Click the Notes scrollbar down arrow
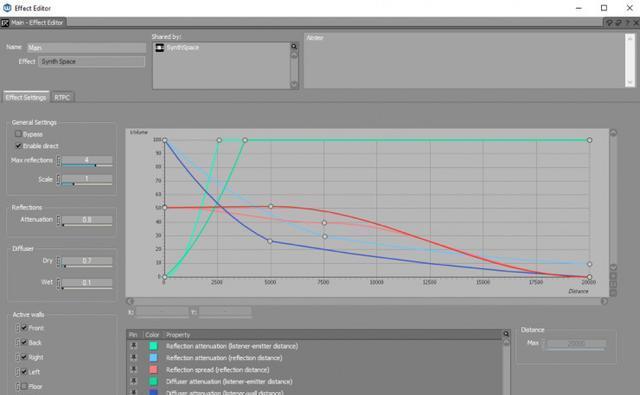The height and width of the screenshot is (395, 640). [x=630, y=82]
